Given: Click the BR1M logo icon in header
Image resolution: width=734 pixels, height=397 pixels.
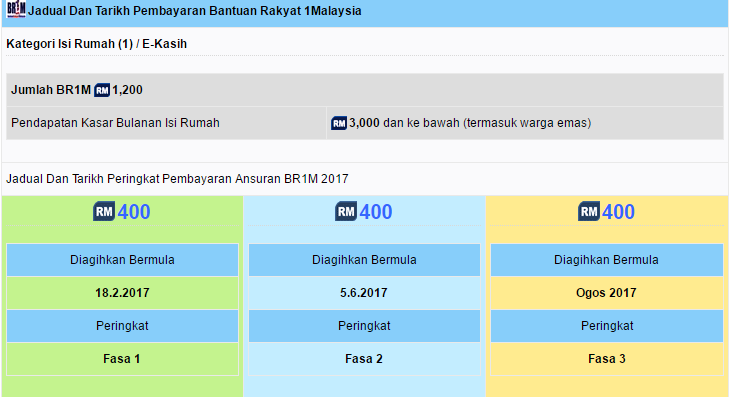Looking at the screenshot, I should click(x=16, y=9).
